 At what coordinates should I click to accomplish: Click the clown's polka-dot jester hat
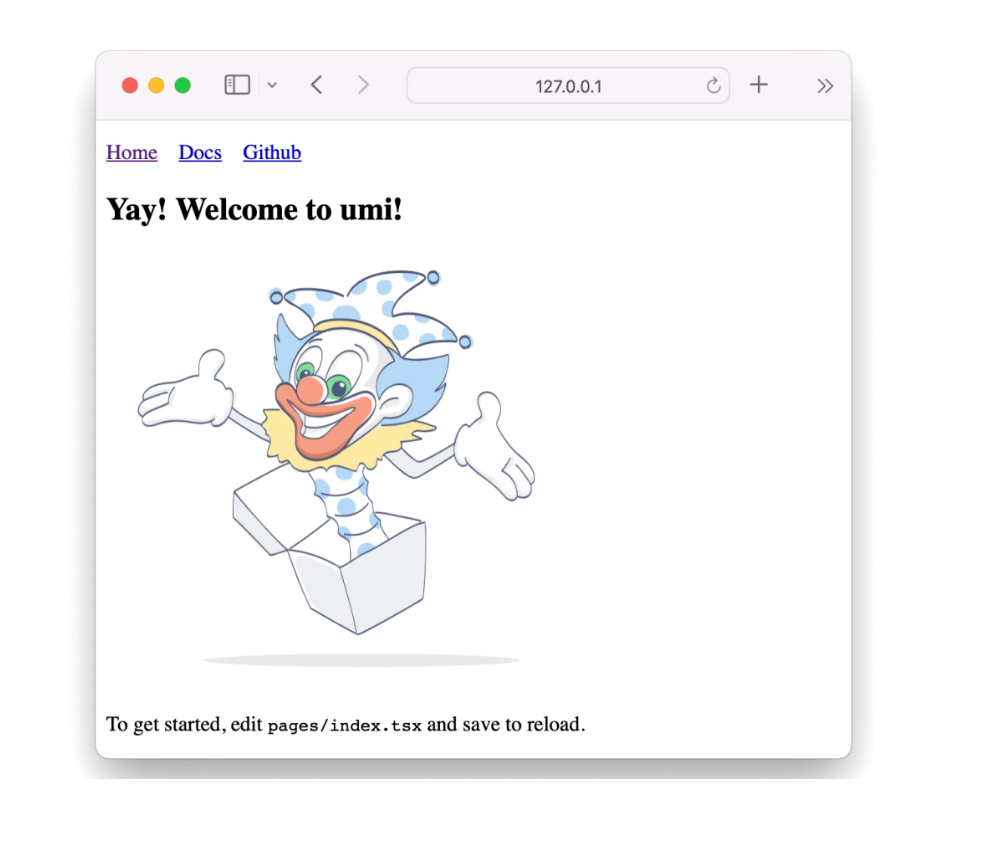click(374, 308)
